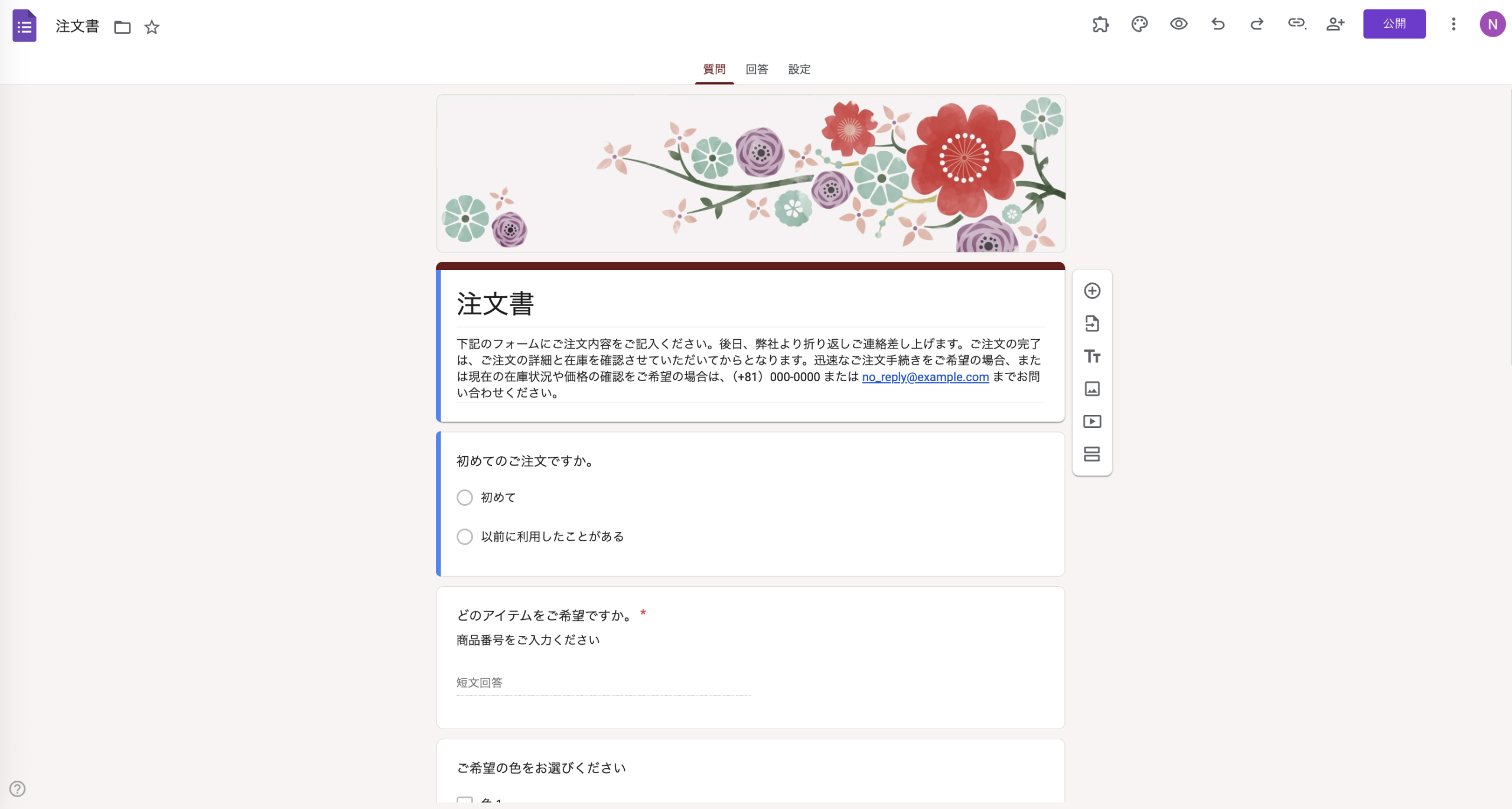The height and width of the screenshot is (809, 1512).
Task: Open the 設定 tab
Action: coord(799,69)
